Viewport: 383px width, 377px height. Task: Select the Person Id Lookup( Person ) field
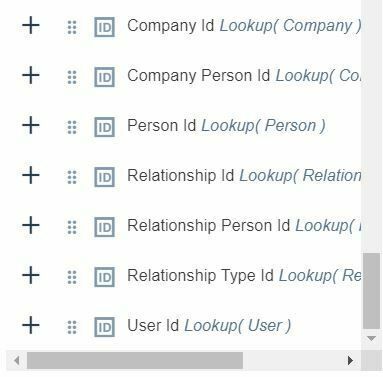click(x=226, y=126)
